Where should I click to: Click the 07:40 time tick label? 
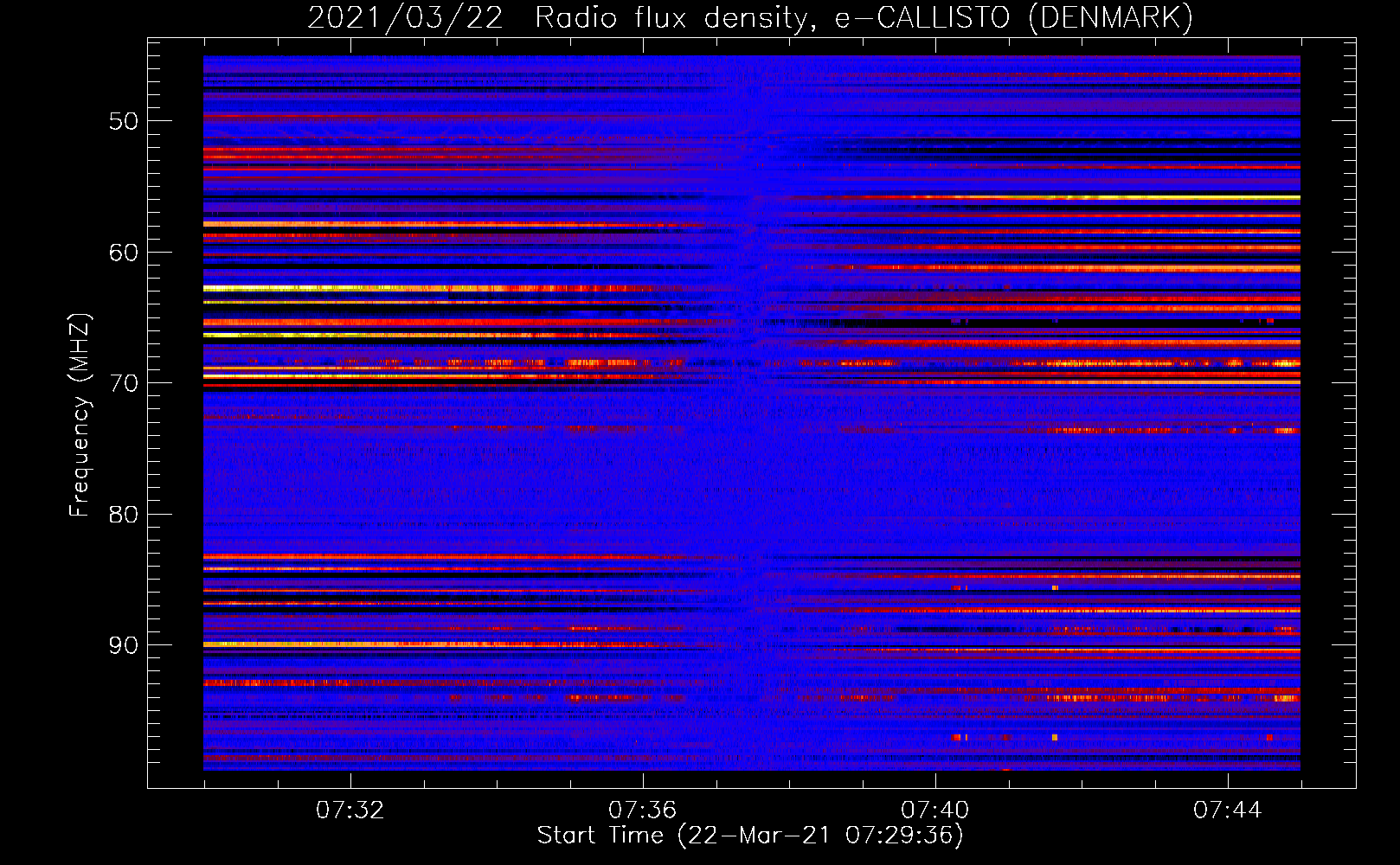934,811
